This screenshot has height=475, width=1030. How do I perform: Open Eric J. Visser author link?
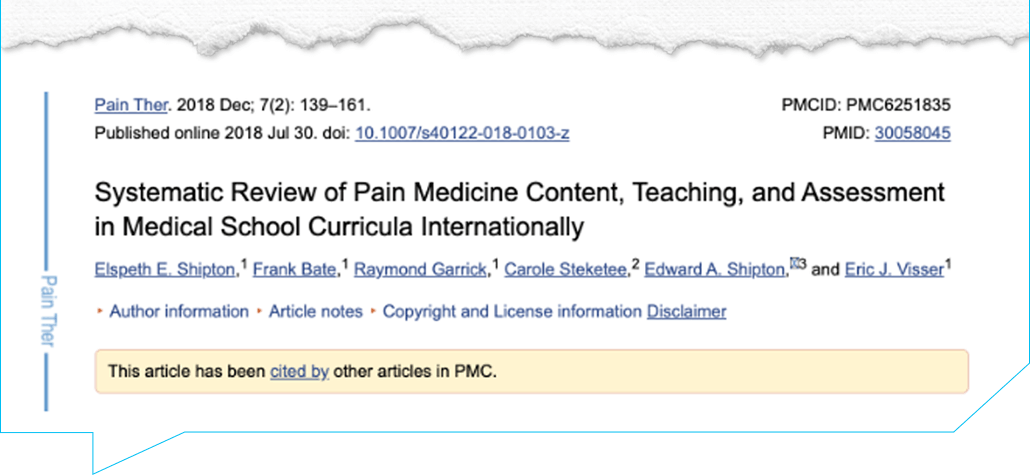tap(894, 269)
